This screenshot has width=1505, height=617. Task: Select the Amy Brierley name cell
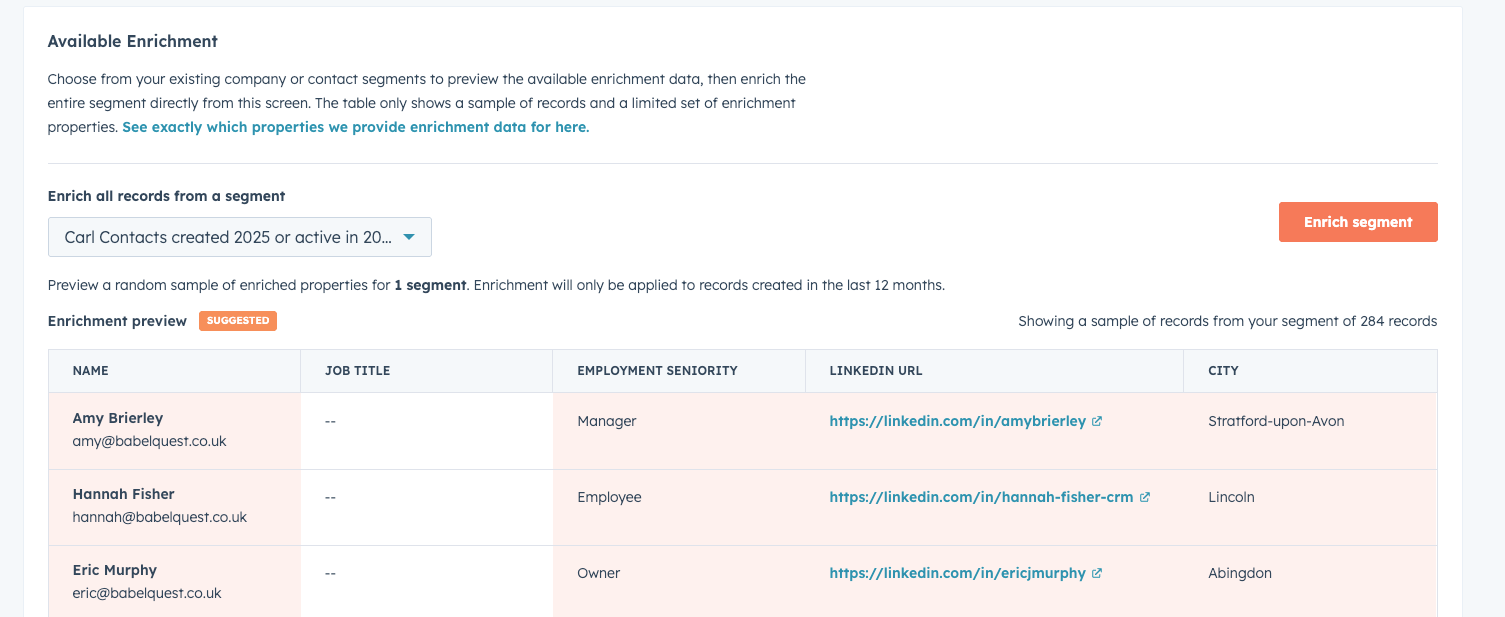coord(175,431)
